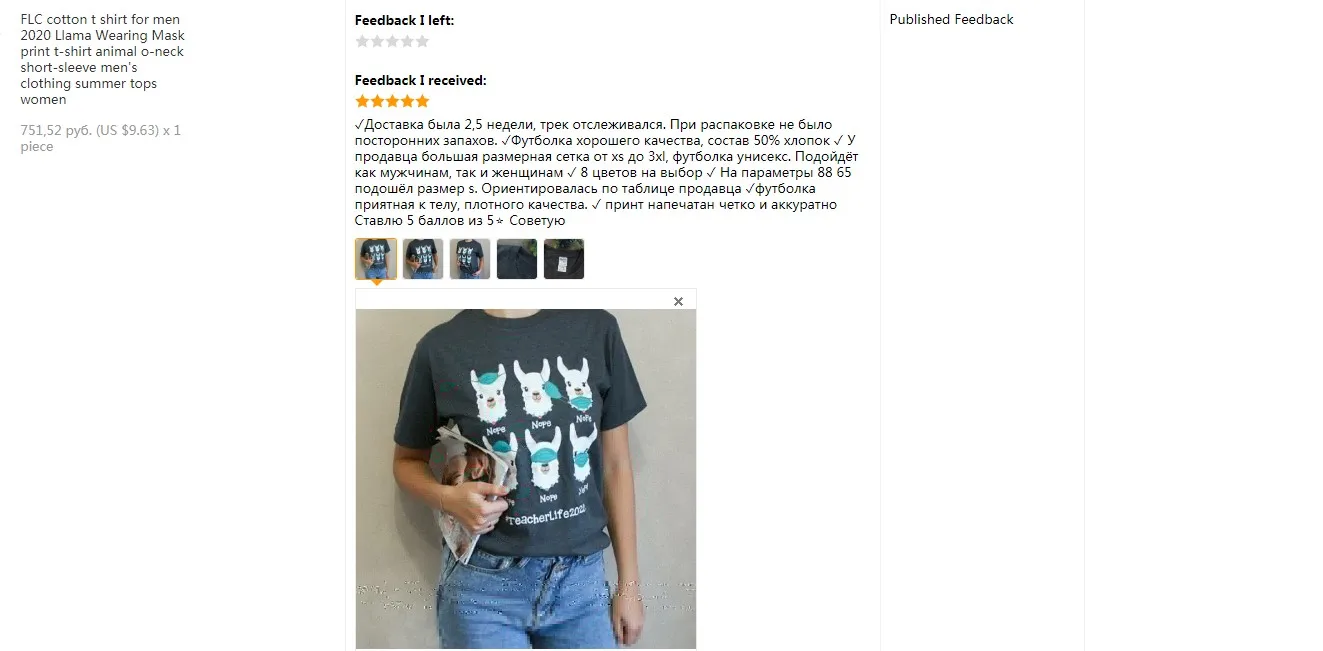Viewport: 1323px width, 651px height.
Task: Click the middle orange star in received feedback
Action: pyautogui.click(x=392, y=101)
